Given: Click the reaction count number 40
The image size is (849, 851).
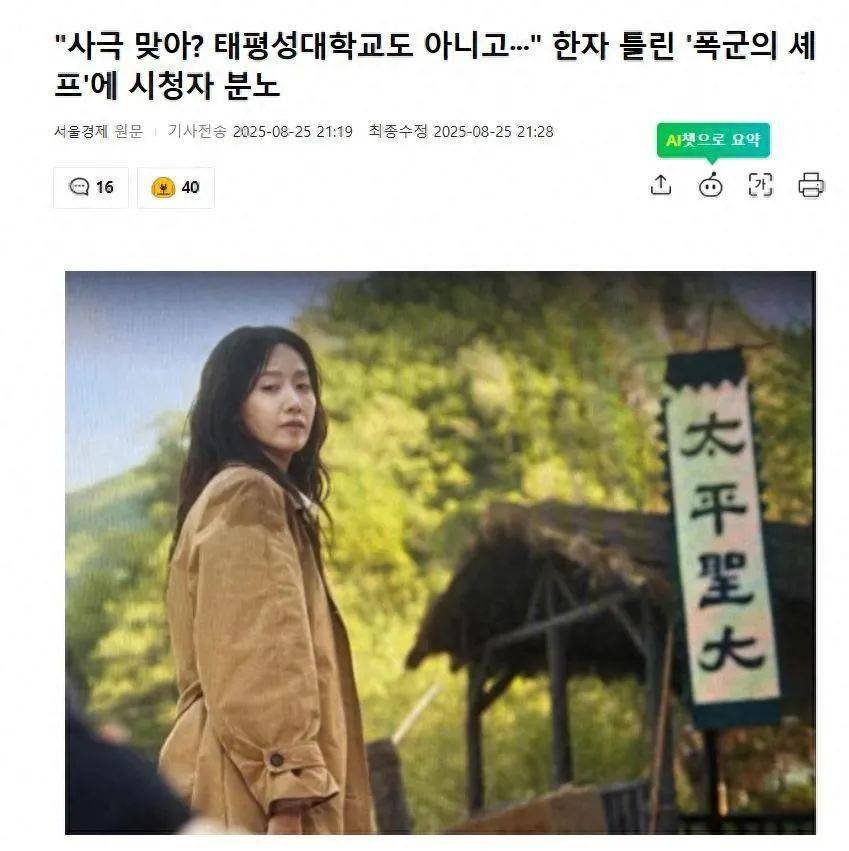Looking at the screenshot, I should coord(191,188).
